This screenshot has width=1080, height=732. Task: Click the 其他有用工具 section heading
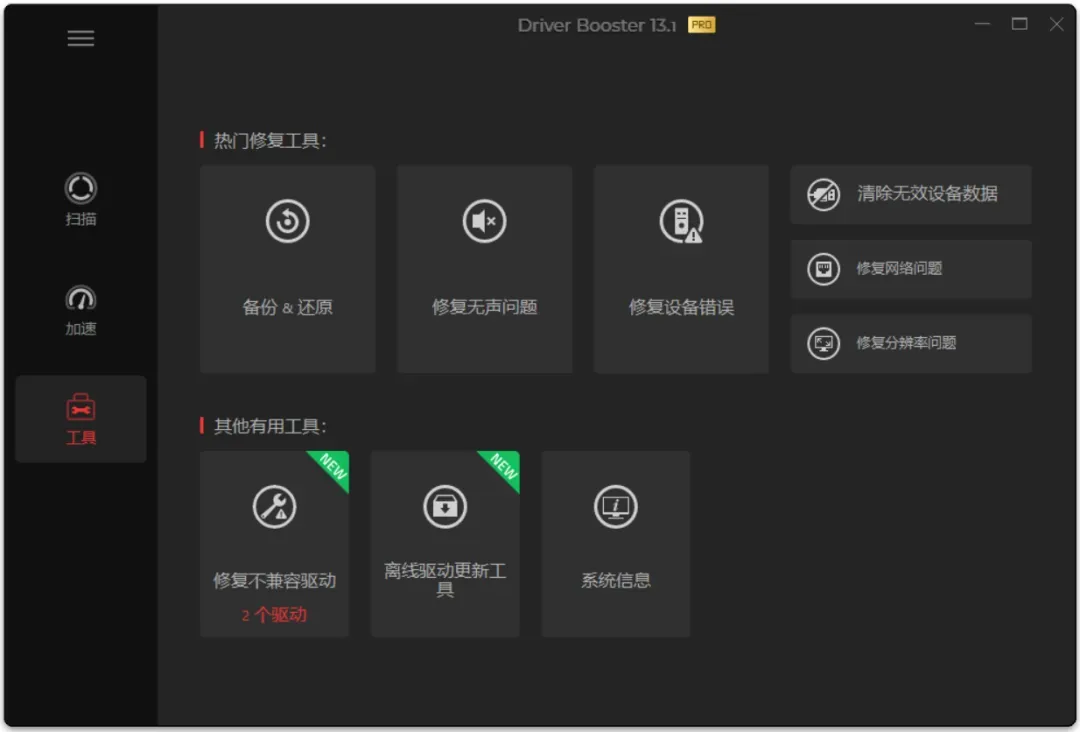[x=270, y=426]
